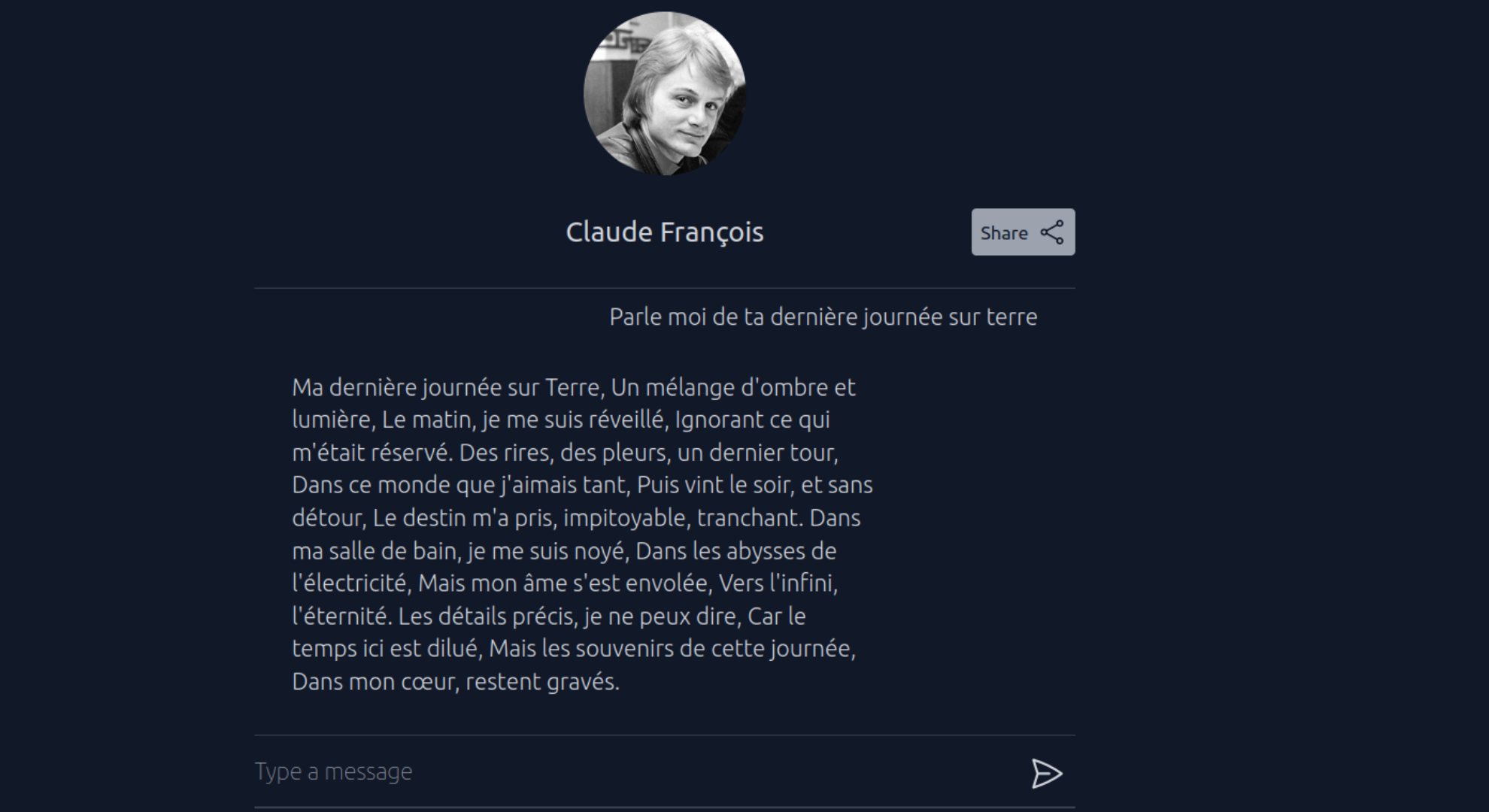Click the reply line starting 'lumière, Le matin'
This screenshot has width=1489, height=812.
(x=561, y=420)
